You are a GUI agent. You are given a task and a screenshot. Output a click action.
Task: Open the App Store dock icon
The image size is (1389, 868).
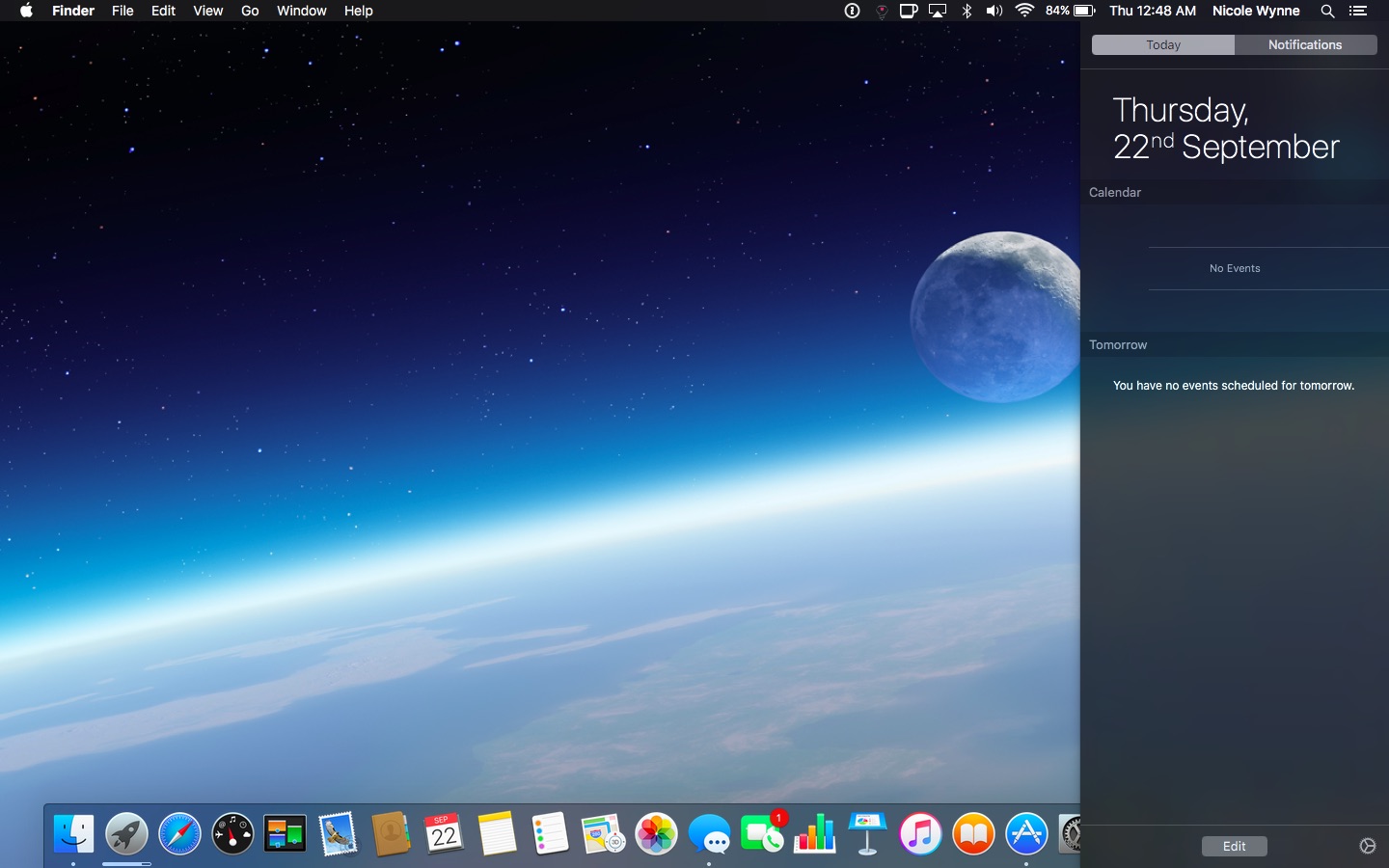[1026, 834]
